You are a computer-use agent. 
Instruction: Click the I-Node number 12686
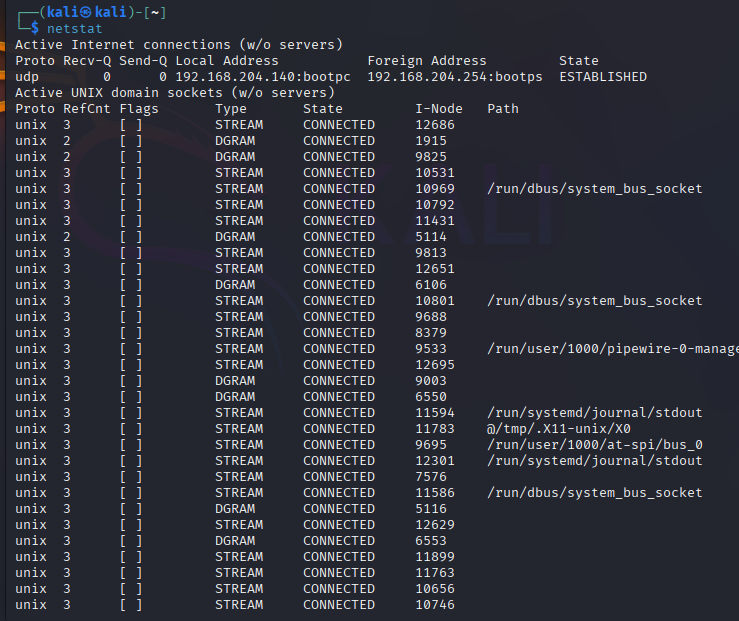[435, 125]
